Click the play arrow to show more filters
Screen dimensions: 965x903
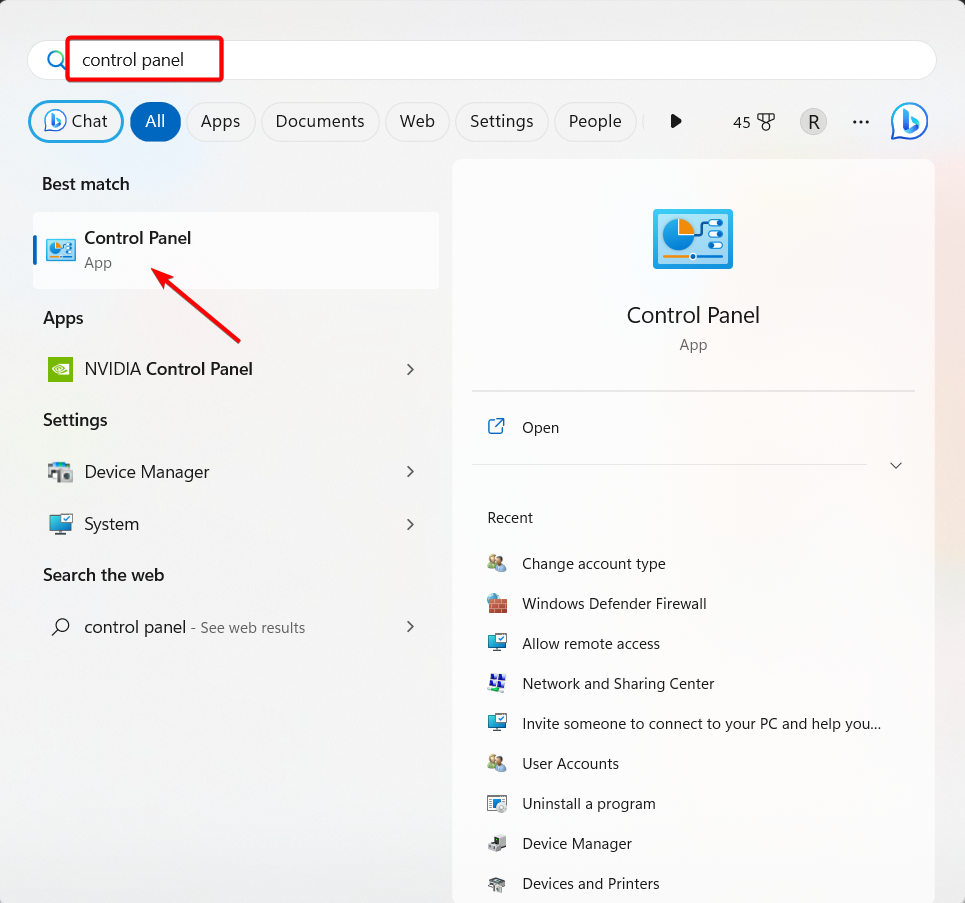(676, 121)
